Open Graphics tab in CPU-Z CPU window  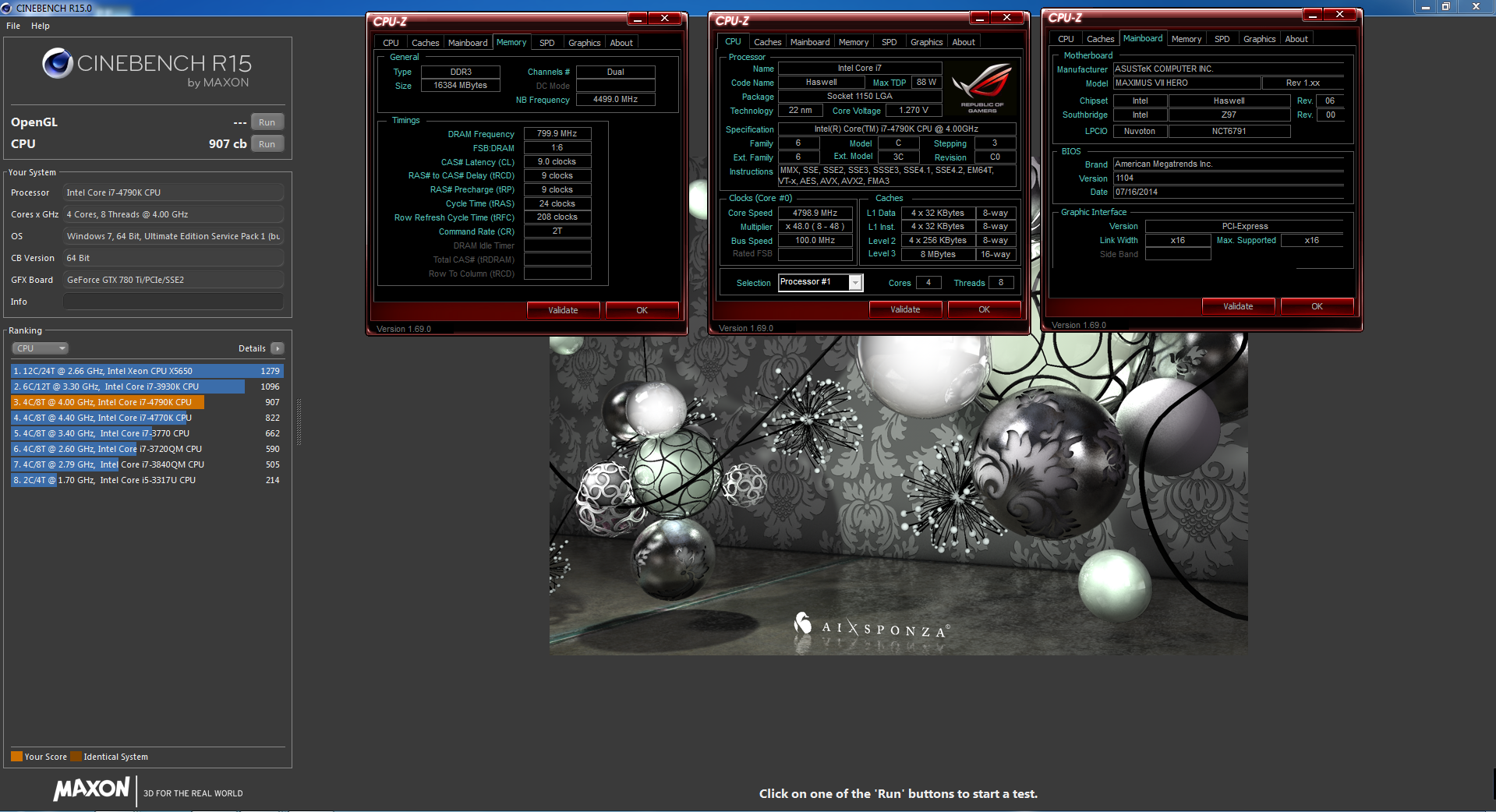(926, 42)
